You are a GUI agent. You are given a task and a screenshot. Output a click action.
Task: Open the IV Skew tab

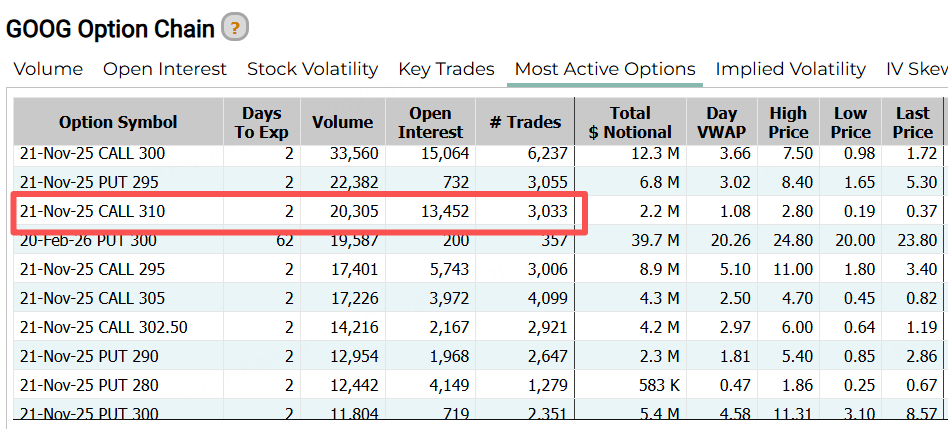pyautogui.click(x=916, y=69)
